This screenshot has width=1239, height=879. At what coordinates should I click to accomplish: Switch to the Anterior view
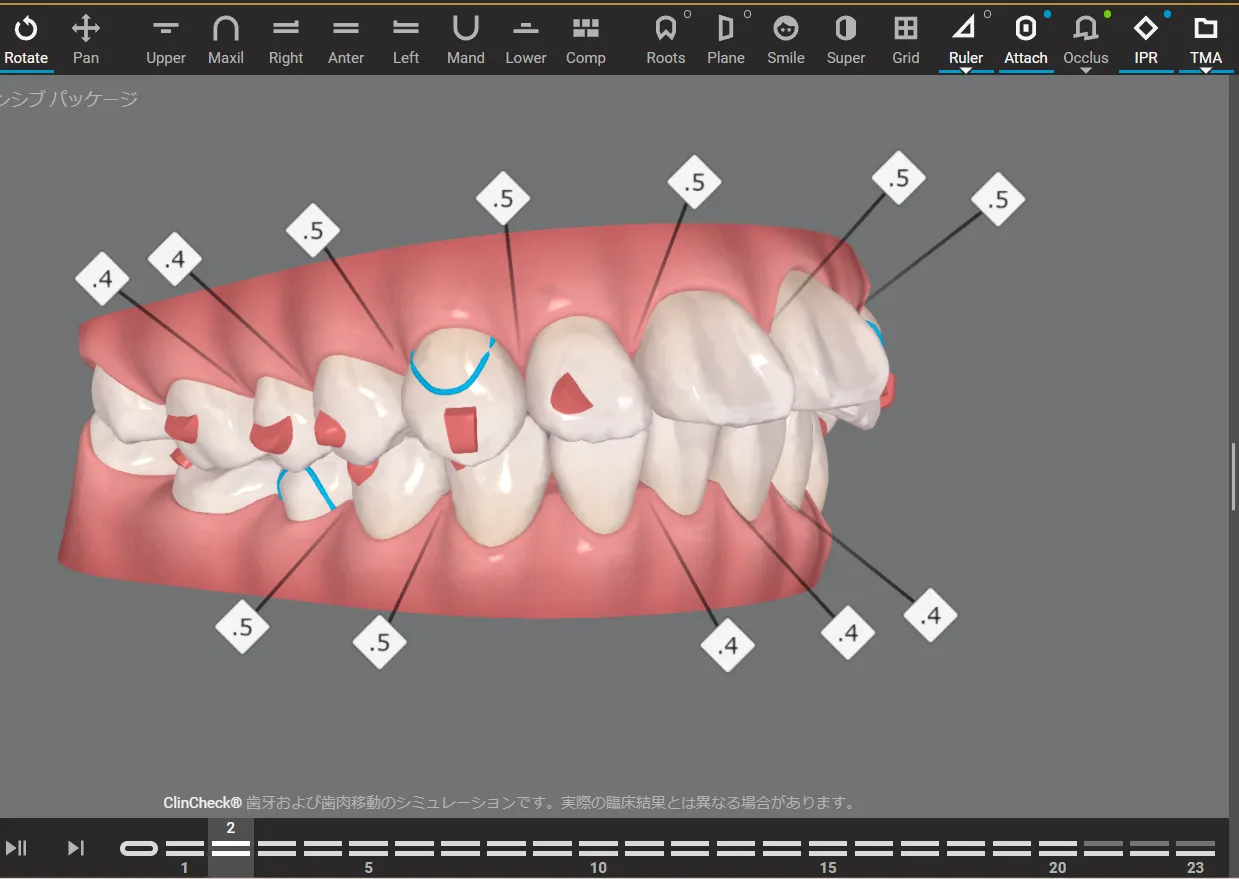[346, 39]
